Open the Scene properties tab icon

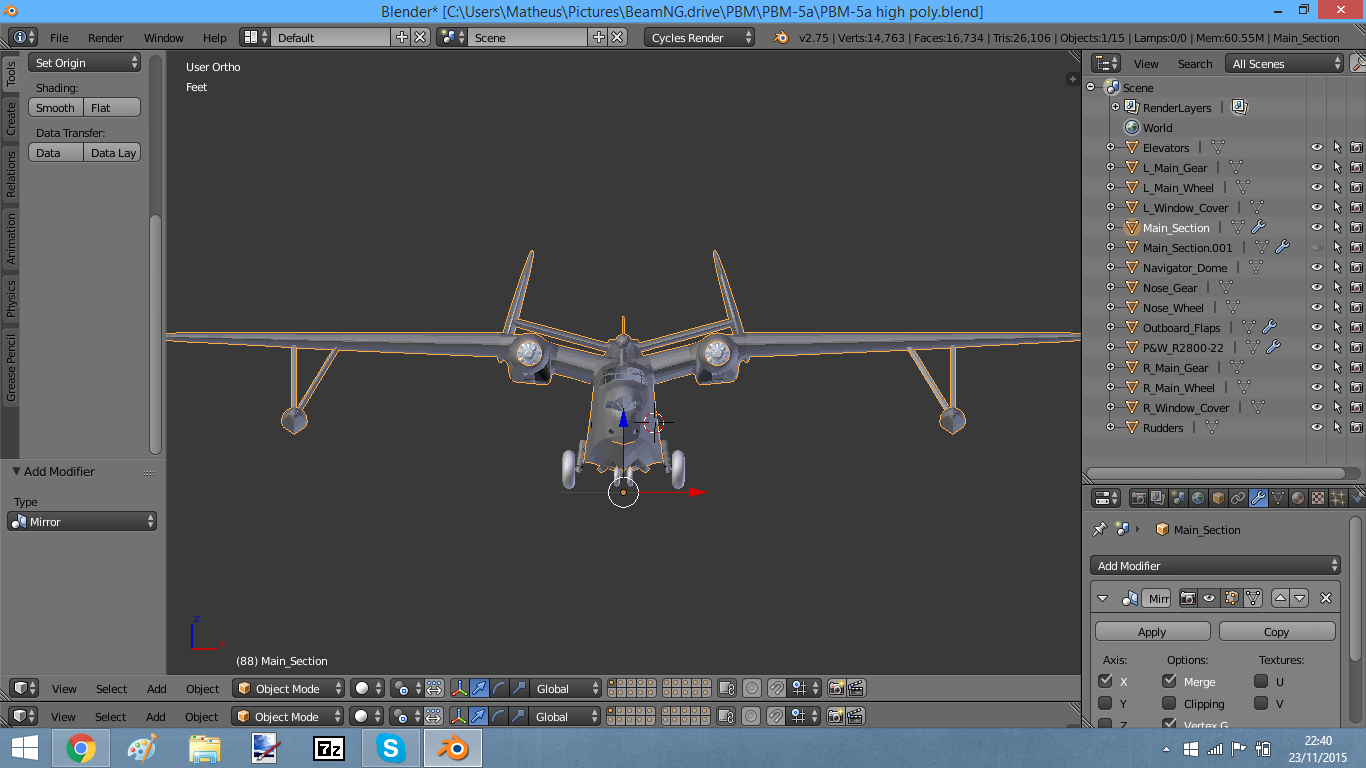tap(1178, 497)
